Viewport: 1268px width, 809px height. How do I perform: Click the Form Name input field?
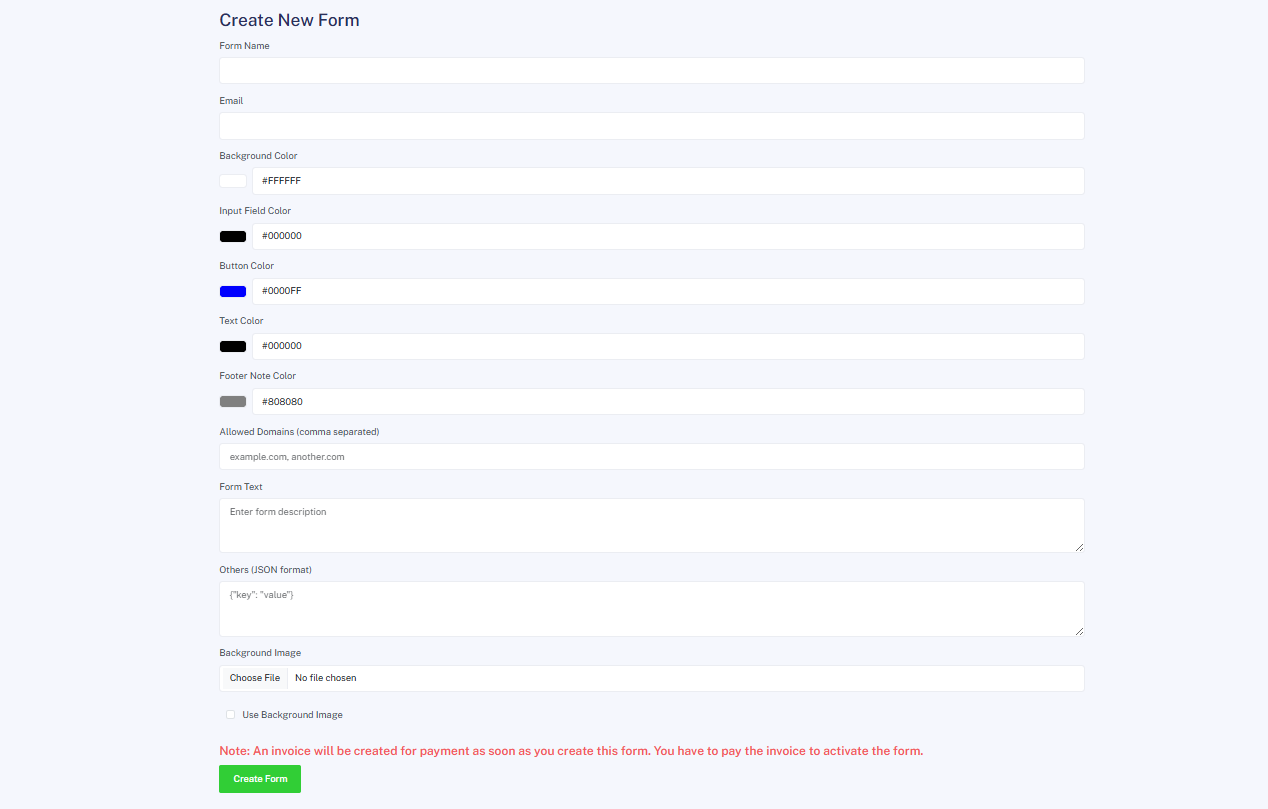pos(651,71)
